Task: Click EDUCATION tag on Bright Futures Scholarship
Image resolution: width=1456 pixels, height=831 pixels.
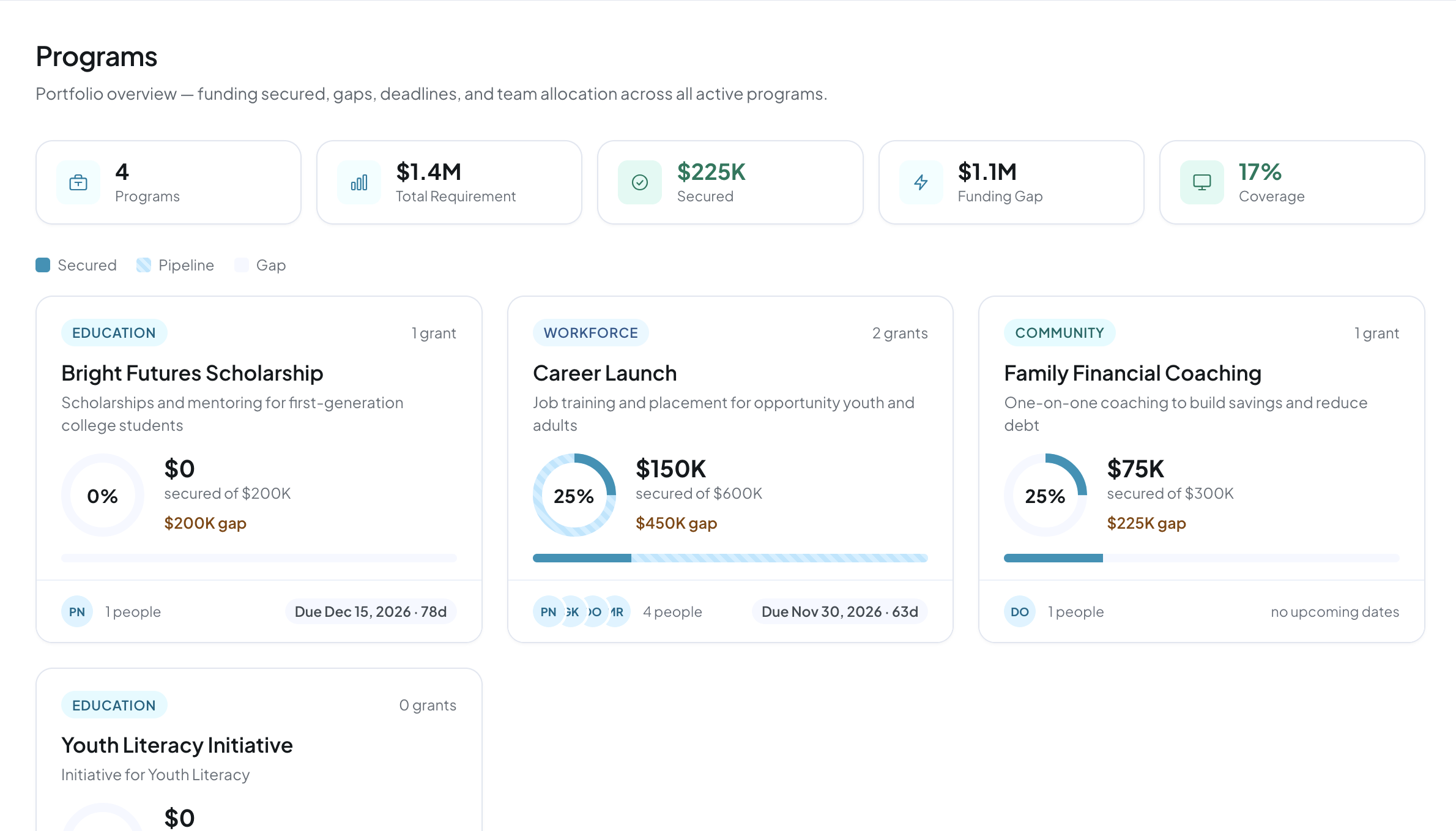Action: [114, 333]
